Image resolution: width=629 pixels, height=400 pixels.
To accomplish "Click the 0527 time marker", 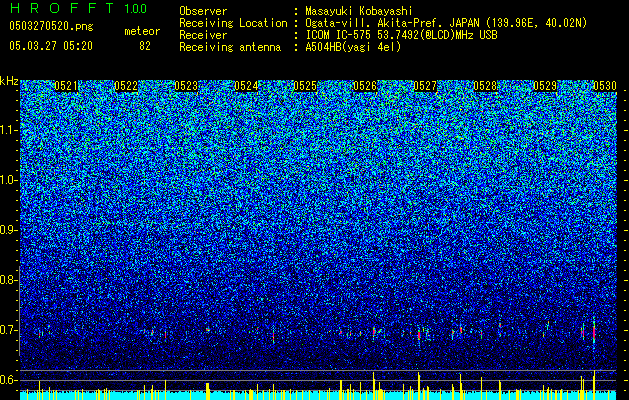I will pos(425,86).
